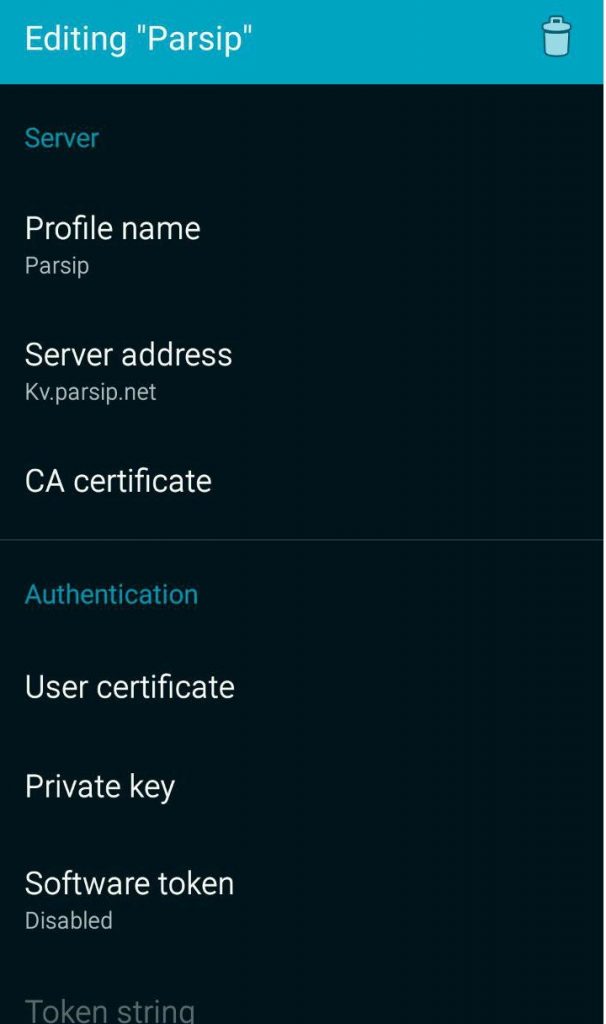Tap the Parsip value under Profile name
Image resolution: width=606 pixels, height=1024 pixels.
[x=57, y=266]
